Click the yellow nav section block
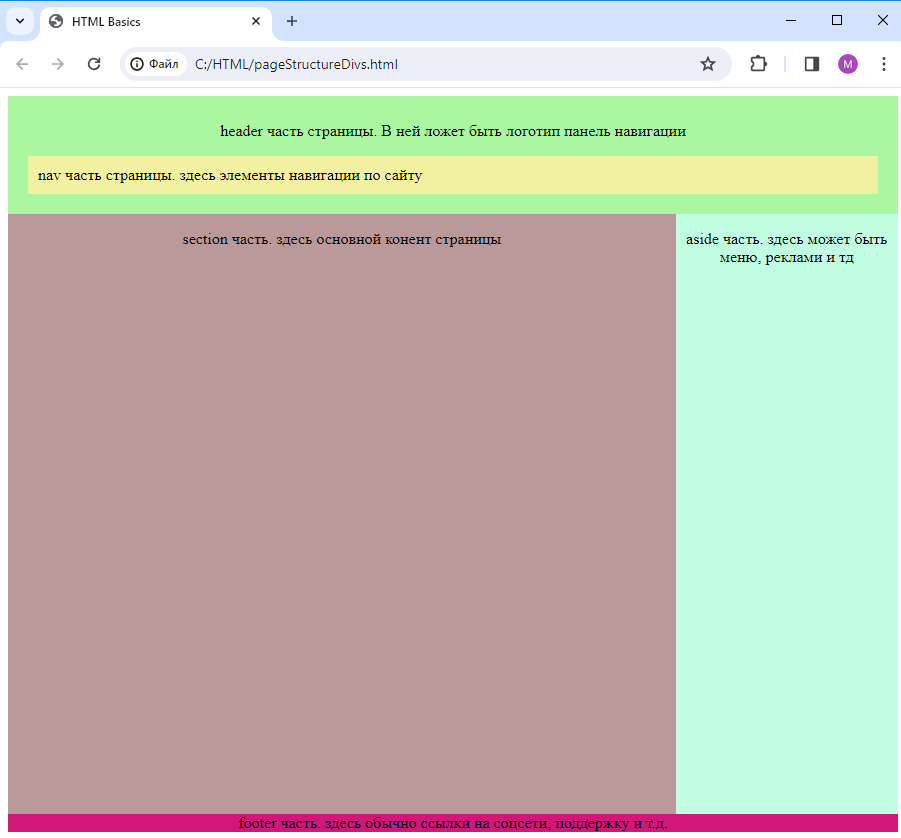Image resolution: width=901 pixels, height=838 pixels. coord(453,175)
